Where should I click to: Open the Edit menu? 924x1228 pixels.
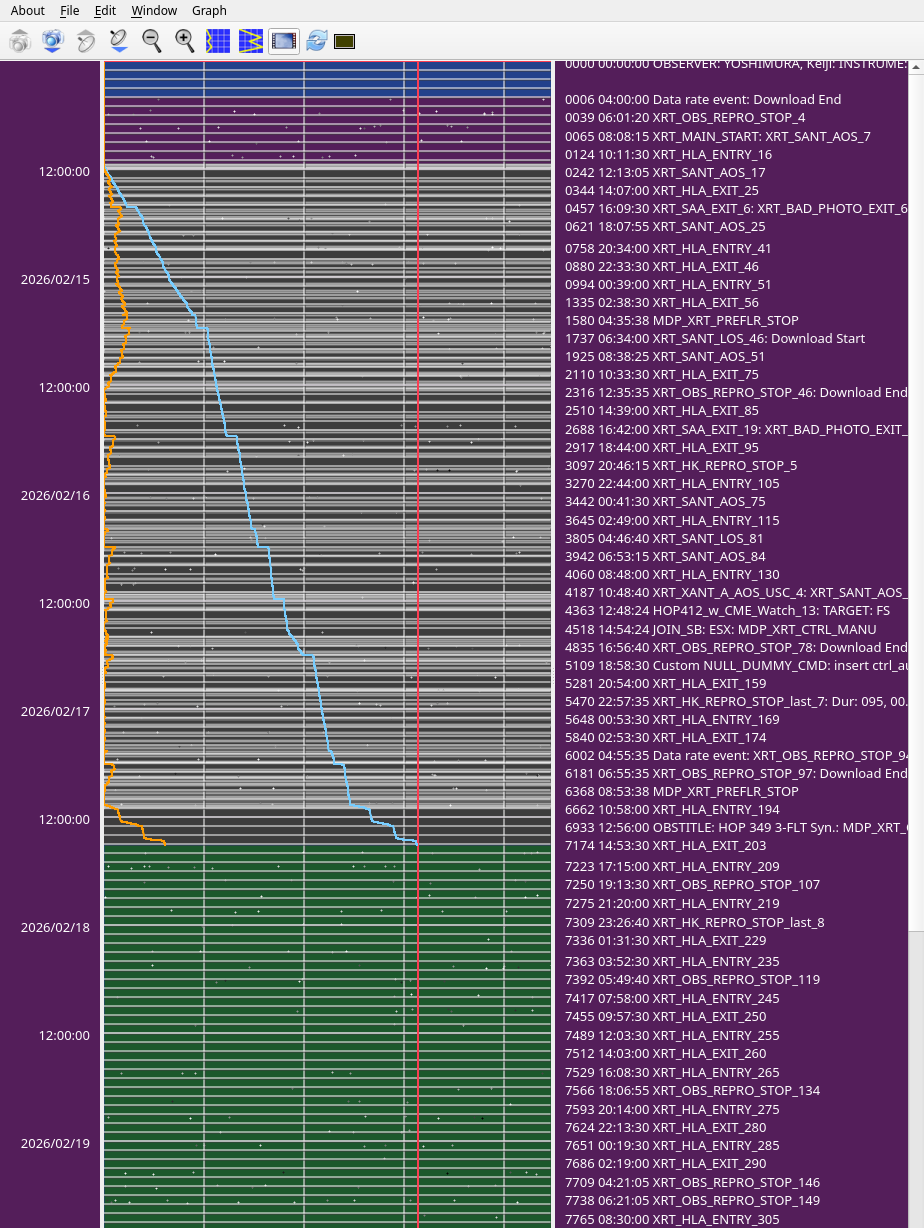(105, 10)
